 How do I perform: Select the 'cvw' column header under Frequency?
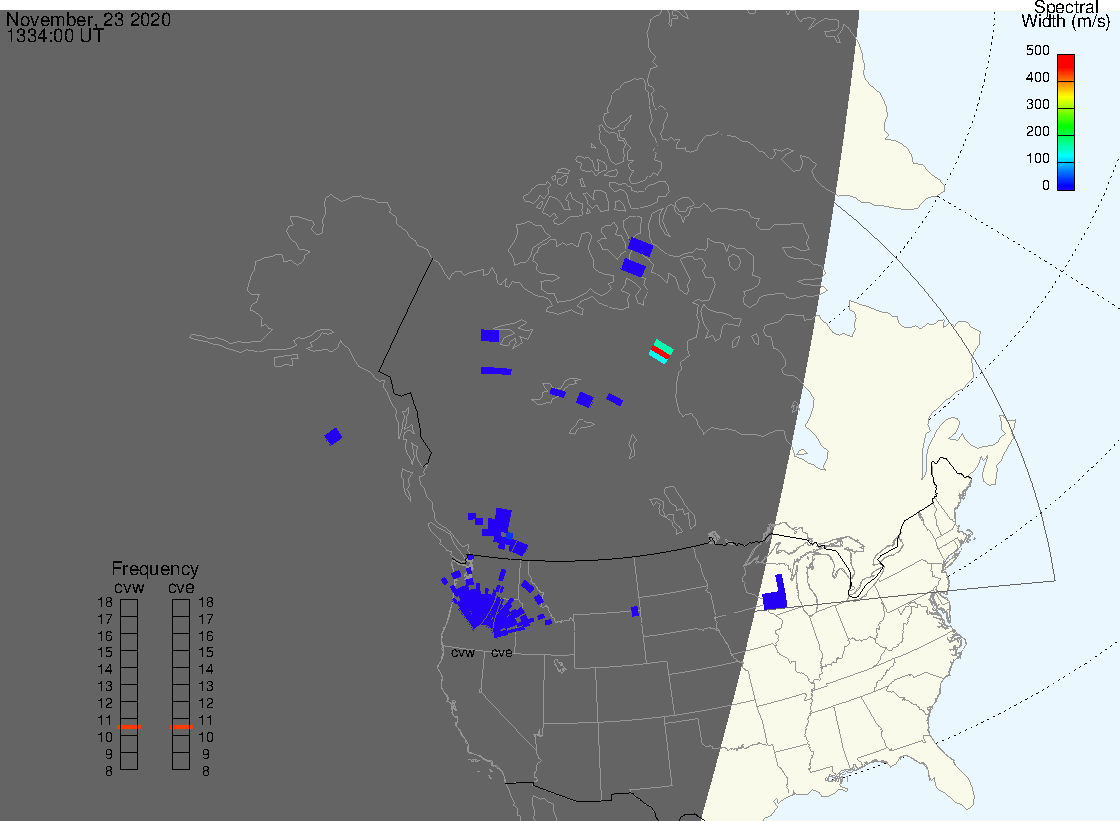(129, 587)
